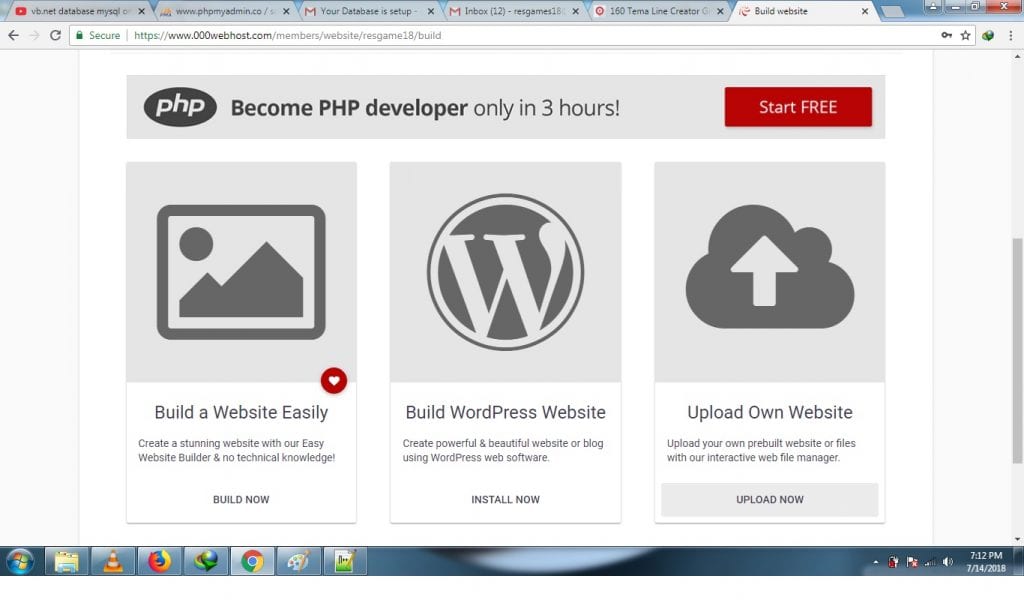The width and height of the screenshot is (1024, 600).
Task: Open Windows Explorer from the taskbar
Action: tap(66, 561)
